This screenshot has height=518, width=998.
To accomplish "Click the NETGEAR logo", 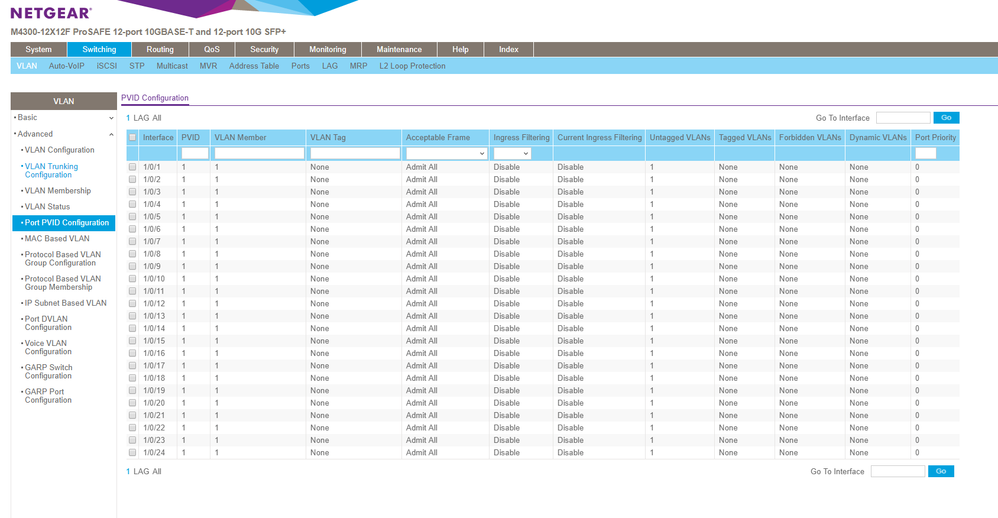I will click(x=51, y=13).
